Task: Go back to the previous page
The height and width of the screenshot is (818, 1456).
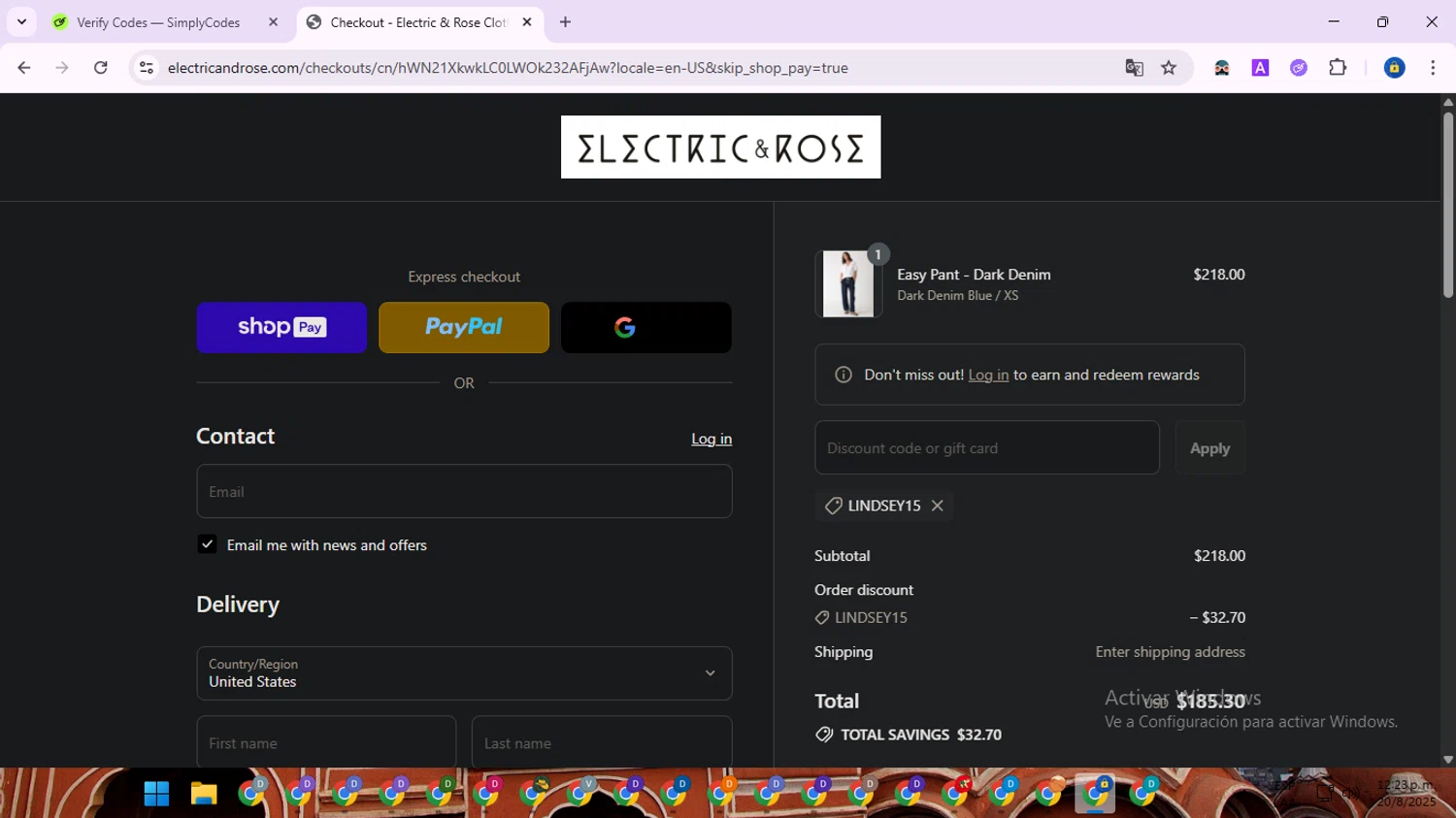Action: (x=24, y=68)
